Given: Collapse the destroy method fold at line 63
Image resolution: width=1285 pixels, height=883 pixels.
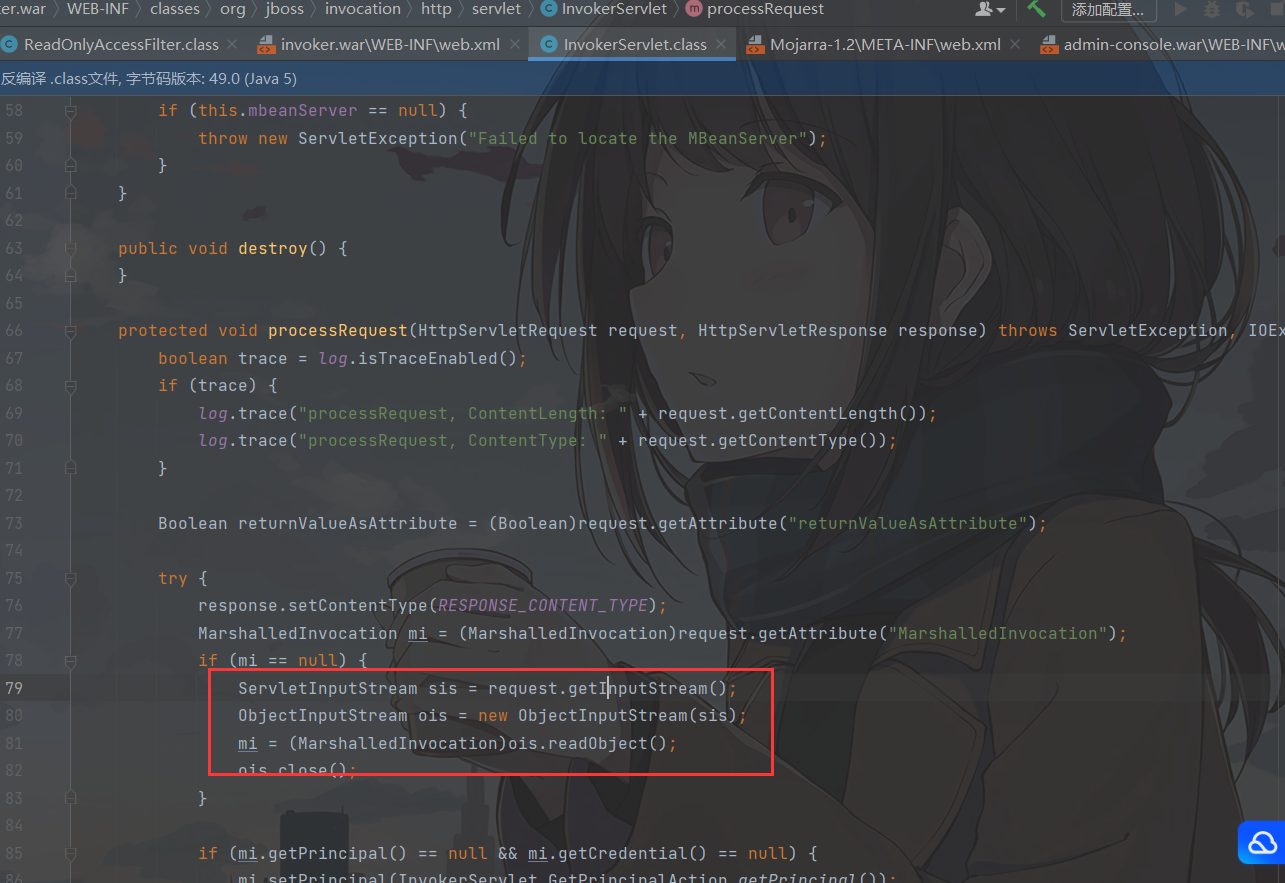Looking at the screenshot, I should [x=70, y=249].
